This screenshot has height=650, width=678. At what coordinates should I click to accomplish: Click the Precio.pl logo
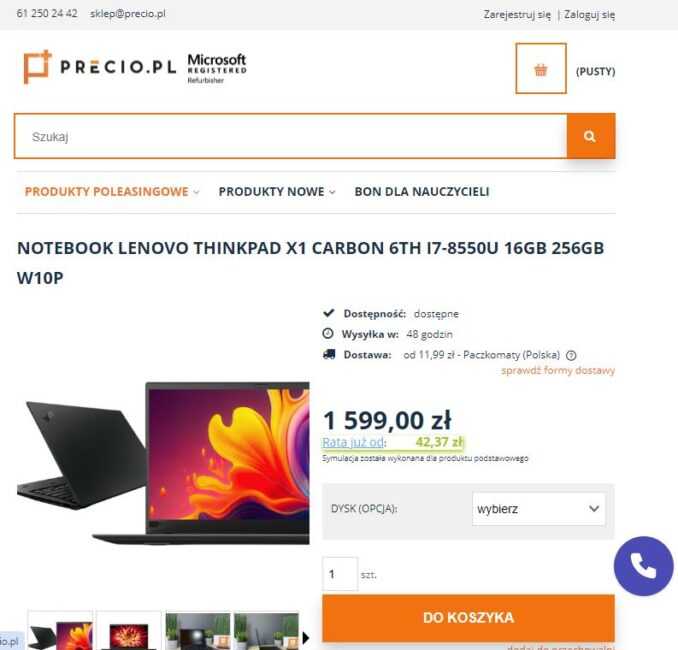99,67
